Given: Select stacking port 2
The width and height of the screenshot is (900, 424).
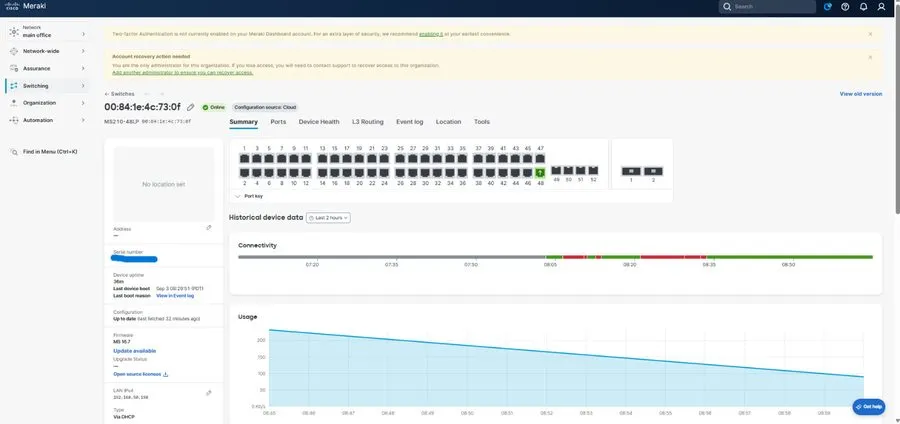Looking at the screenshot, I should [x=653, y=171].
